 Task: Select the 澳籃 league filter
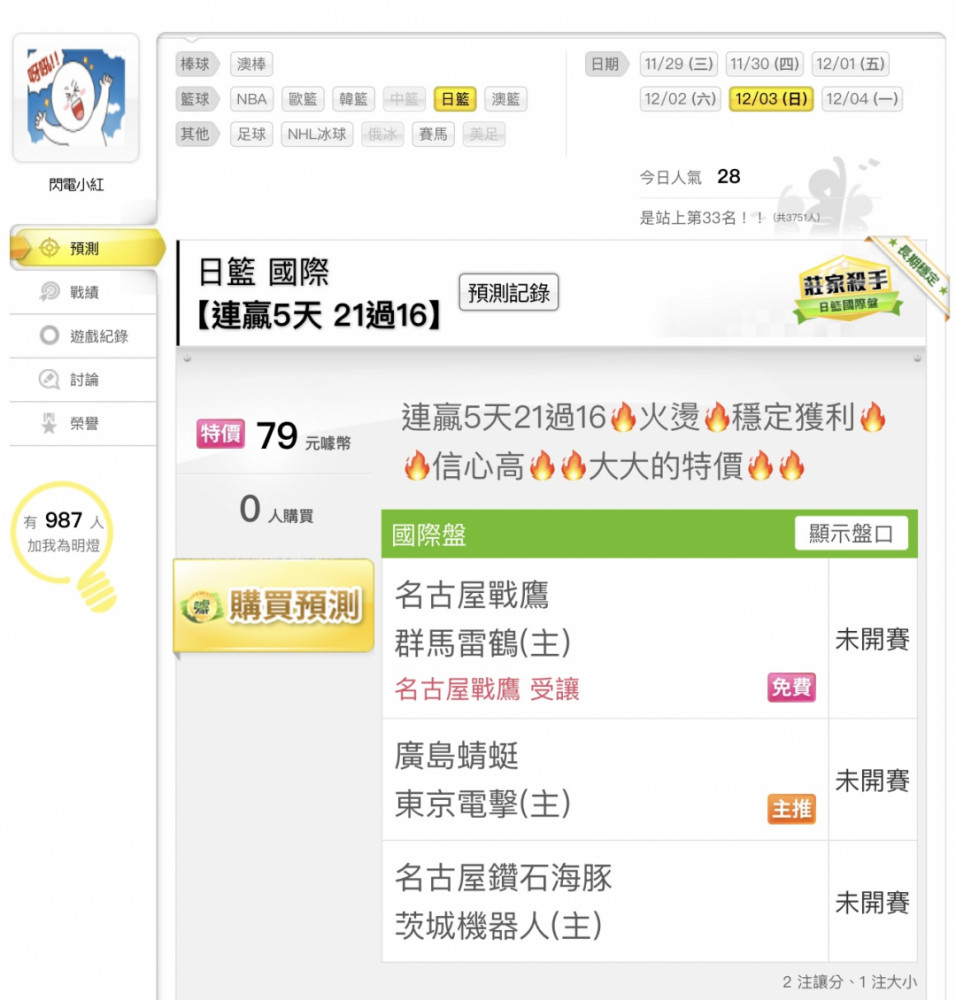click(x=506, y=99)
